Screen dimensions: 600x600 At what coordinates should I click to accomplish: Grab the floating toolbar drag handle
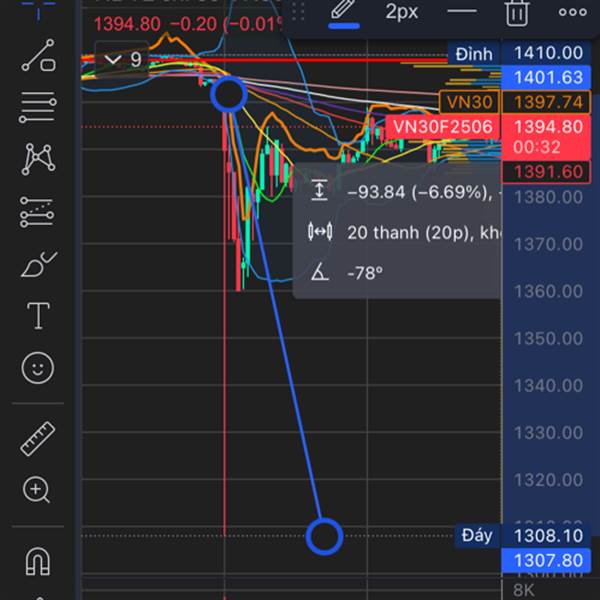tap(298, 11)
